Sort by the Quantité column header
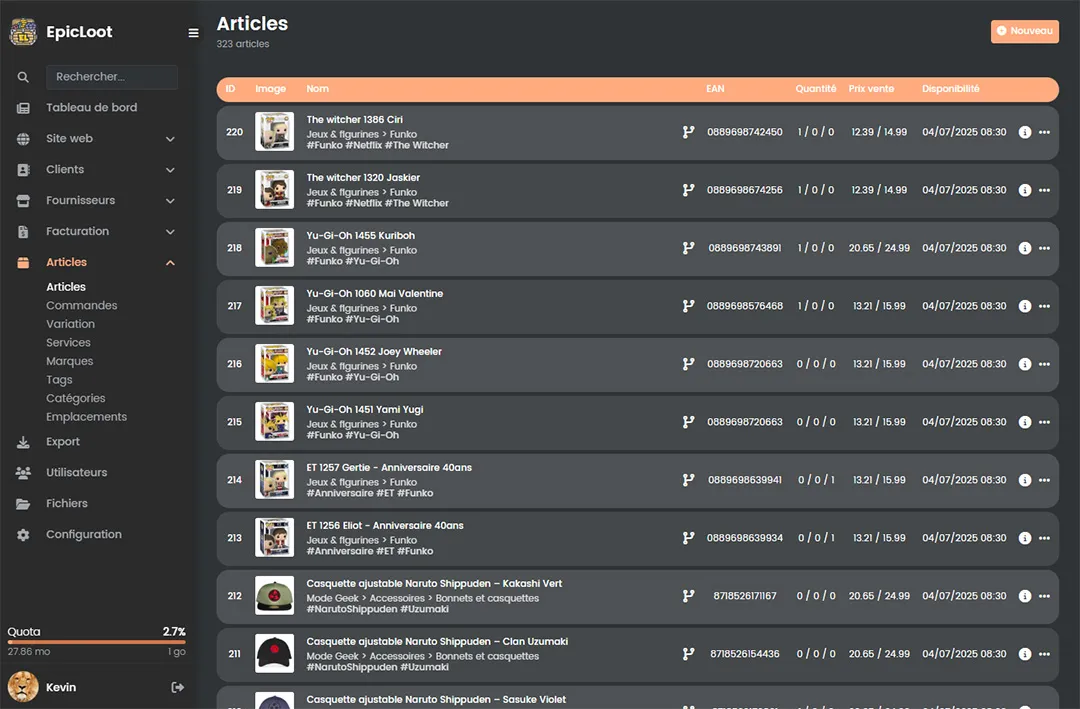 coord(816,89)
